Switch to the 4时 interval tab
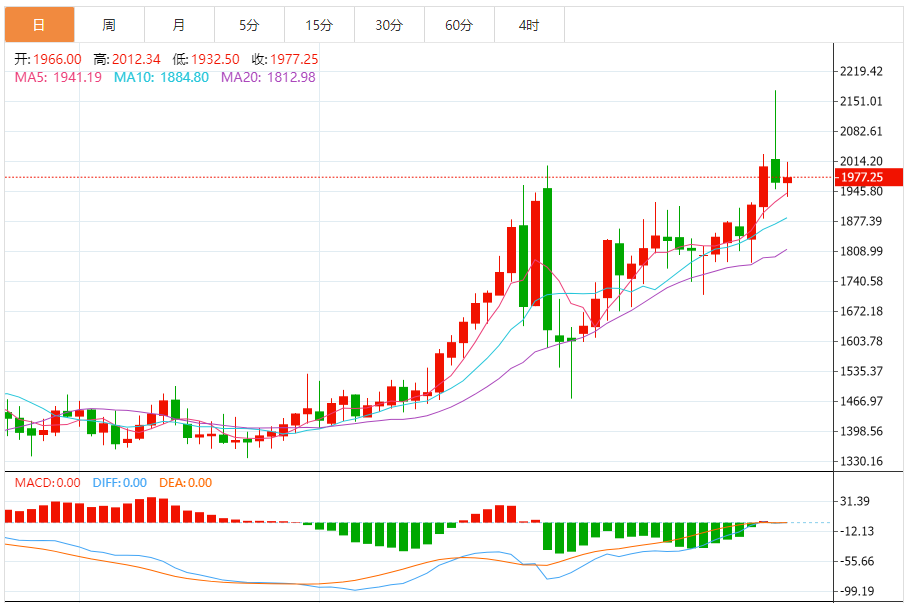907x603 pixels. (x=529, y=25)
